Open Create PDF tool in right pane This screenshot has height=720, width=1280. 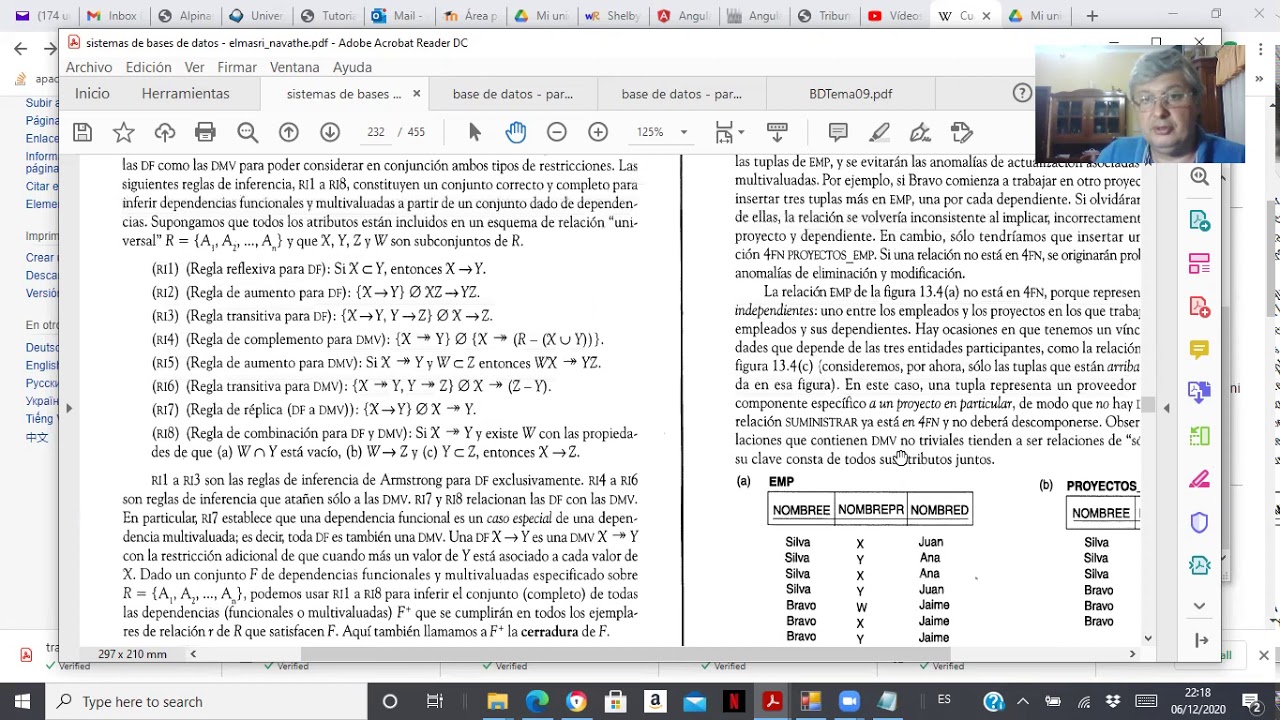[1199, 306]
